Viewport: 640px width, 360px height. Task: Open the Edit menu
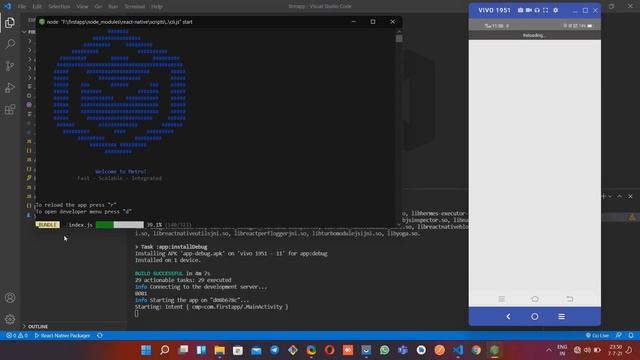click(37, 7)
